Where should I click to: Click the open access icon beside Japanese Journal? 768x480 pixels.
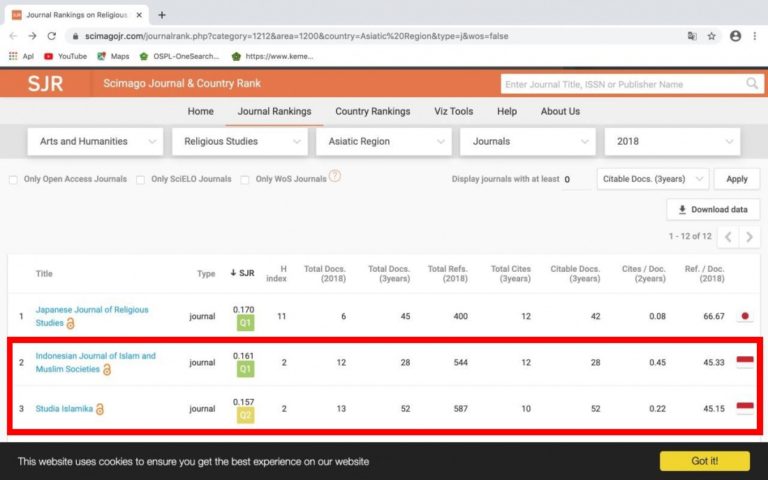[x=71, y=323]
